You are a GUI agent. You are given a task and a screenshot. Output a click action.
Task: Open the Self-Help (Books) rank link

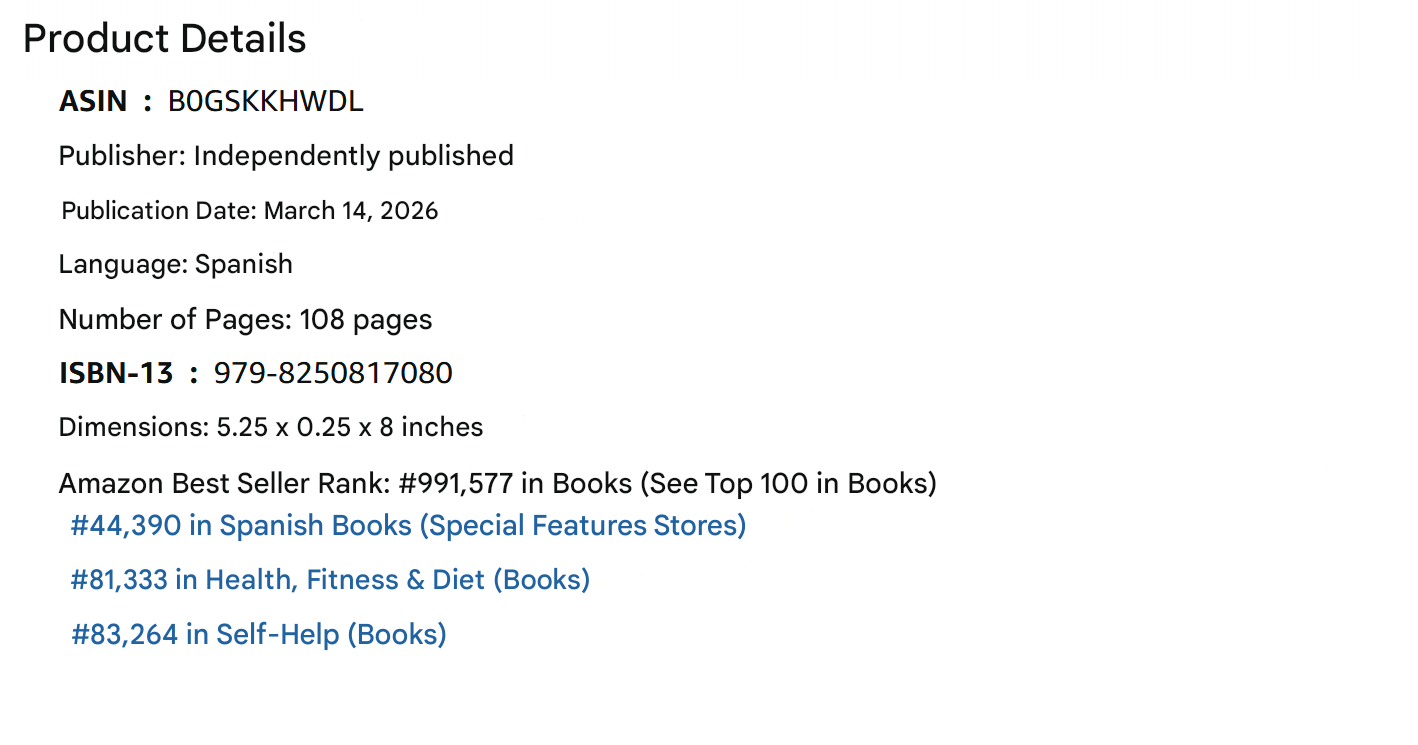259,635
